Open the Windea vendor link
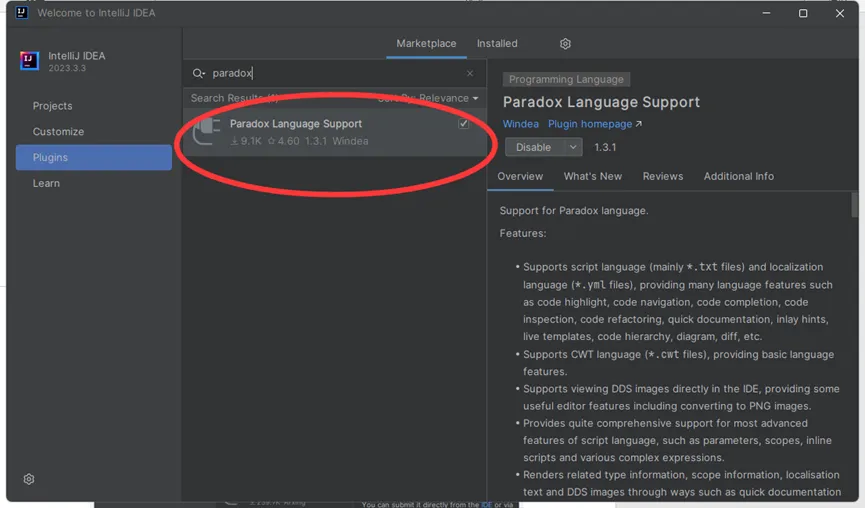The width and height of the screenshot is (865, 508). pyautogui.click(x=520, y=124)
